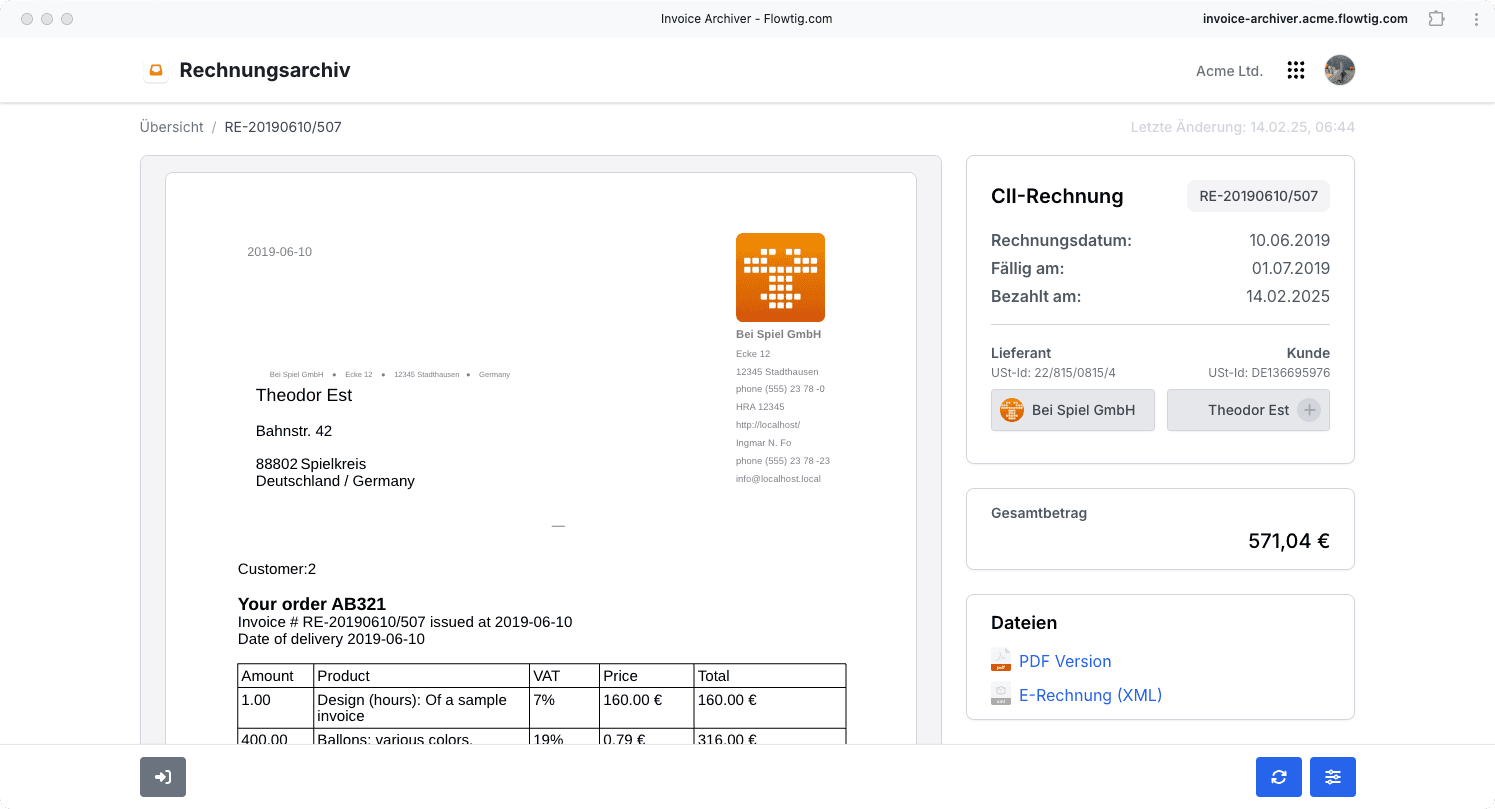Click the browser extensions puzzle icon
Image resolution: width=1495 pixels, height=809 pixels.
tap(1436, 18)
